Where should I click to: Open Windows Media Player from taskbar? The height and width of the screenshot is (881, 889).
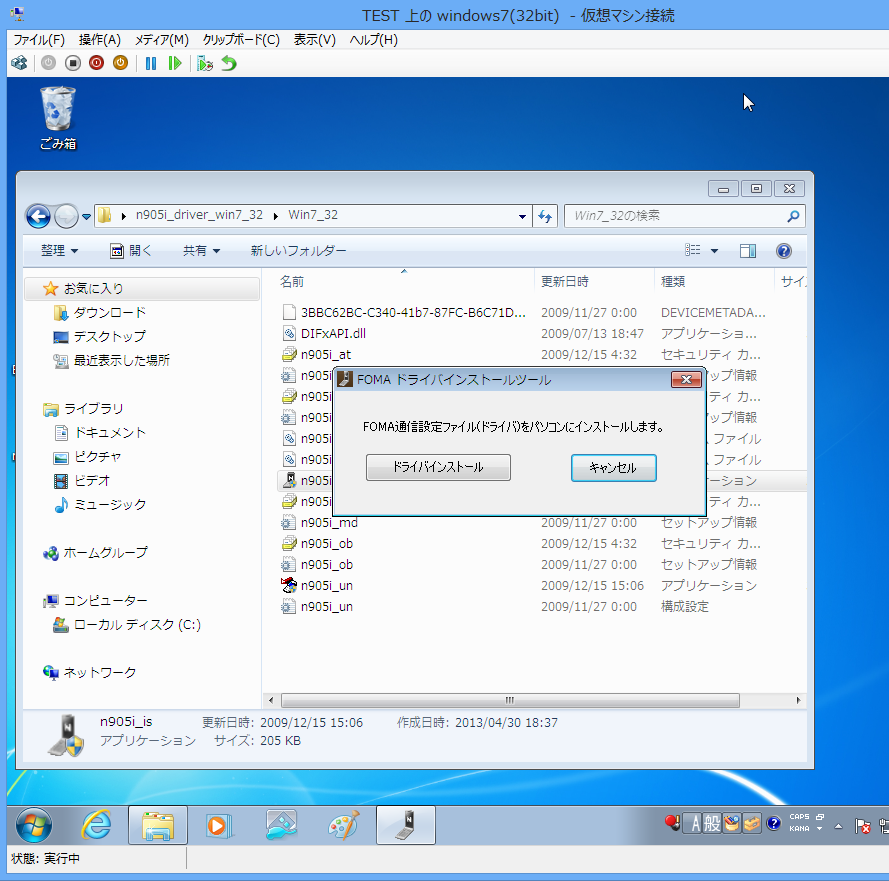(x=216, y=825)
